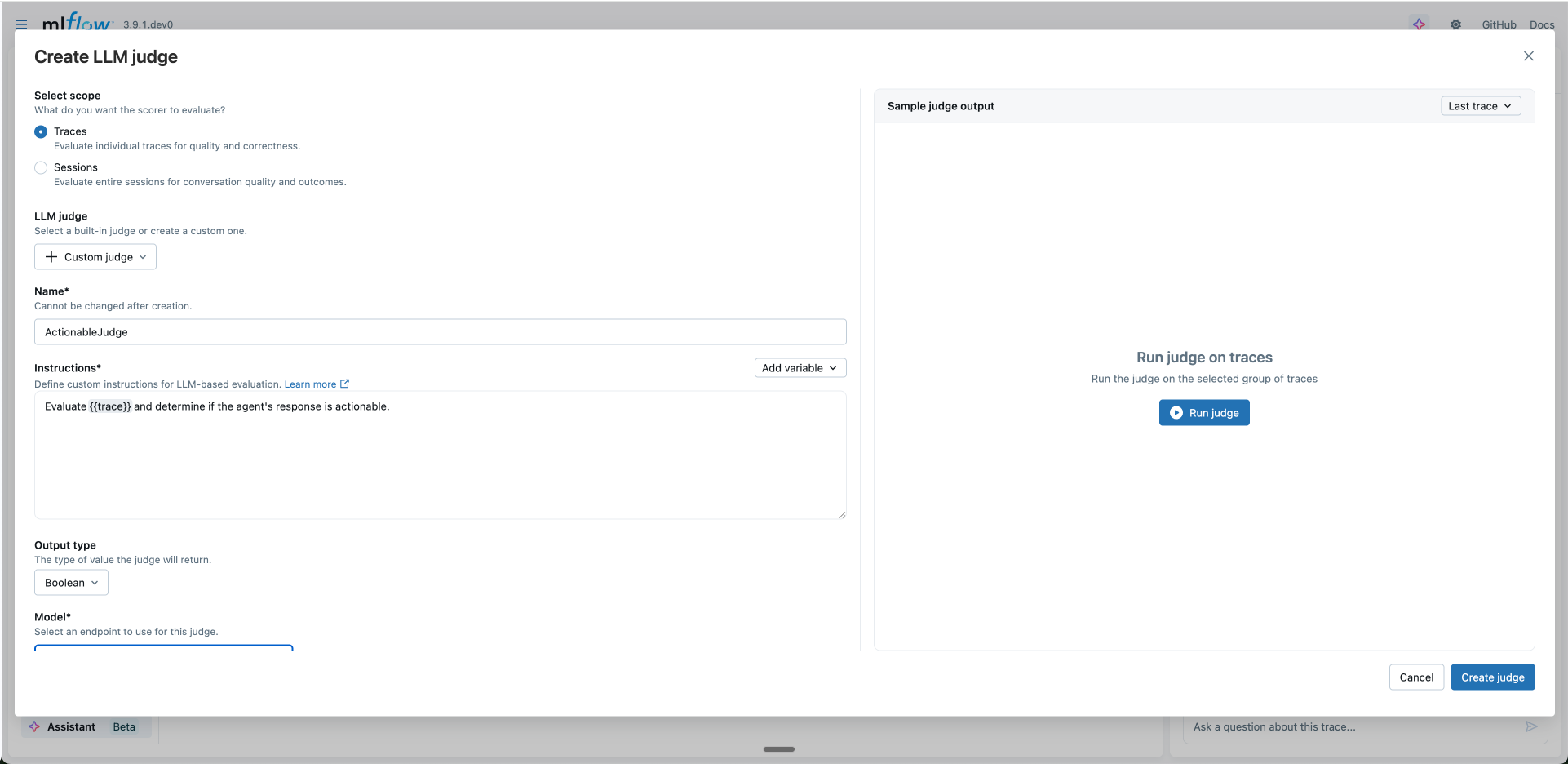Open the navigation hamburger menu

(x=21, y=24)
